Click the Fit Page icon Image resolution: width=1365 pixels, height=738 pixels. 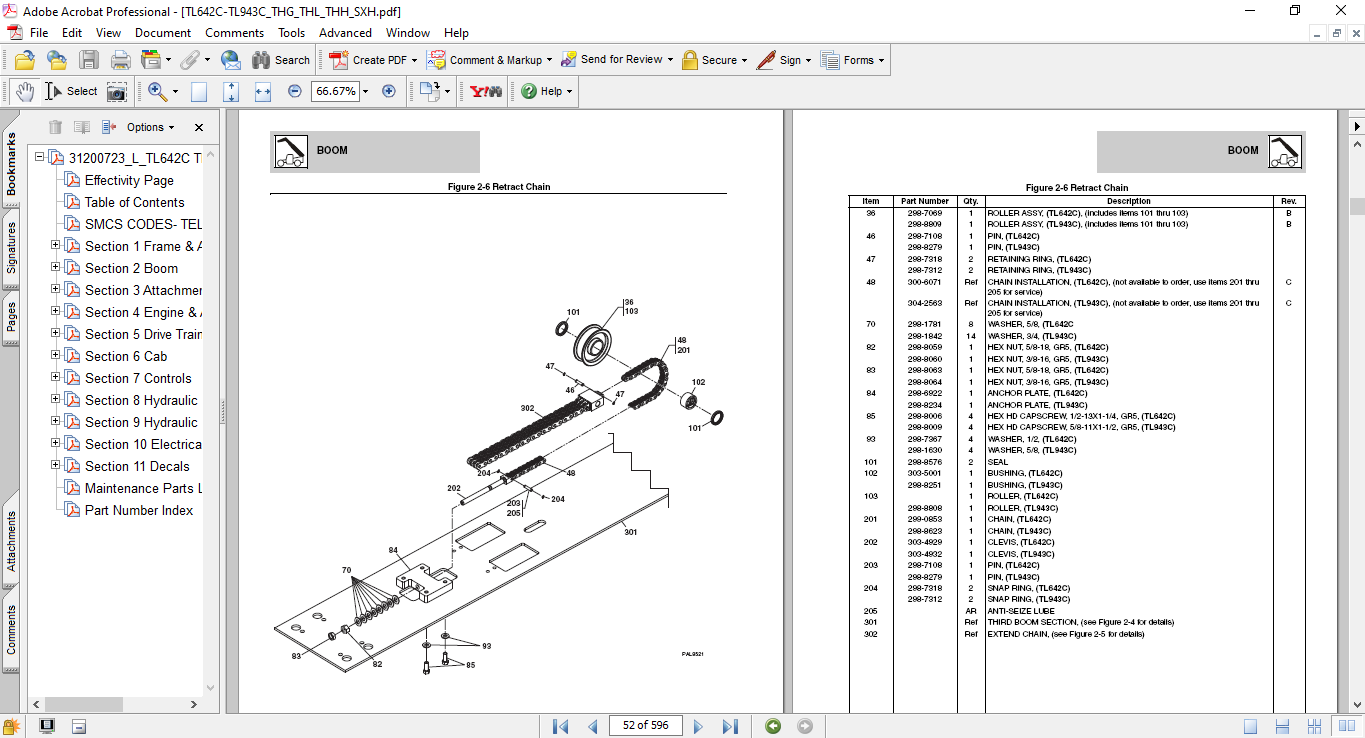tap(231, 91)
